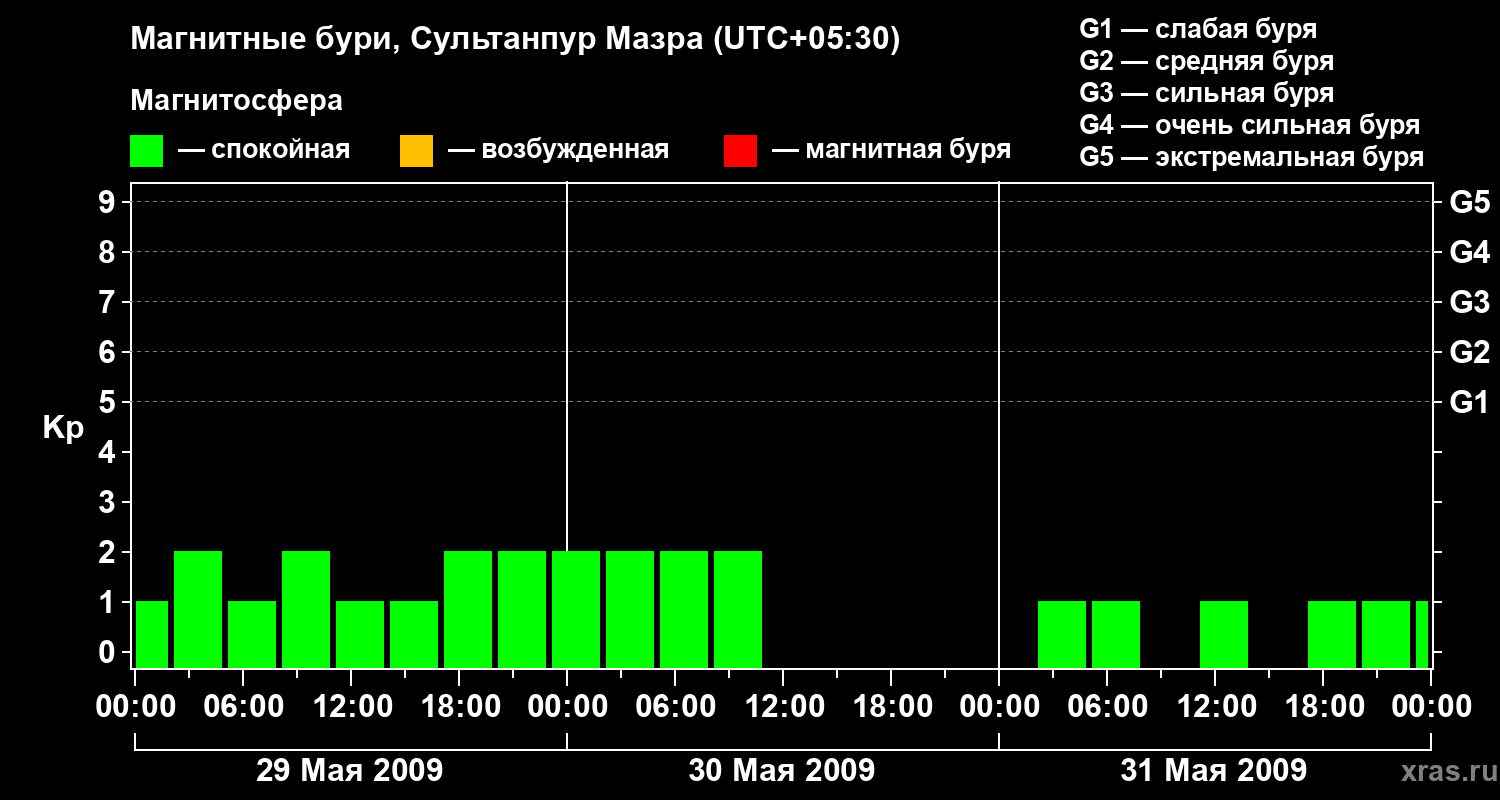Screen dimensions: 1500x800
Task: Click the 'G2 — средняя буря' line
Action: pos(1206,61)
